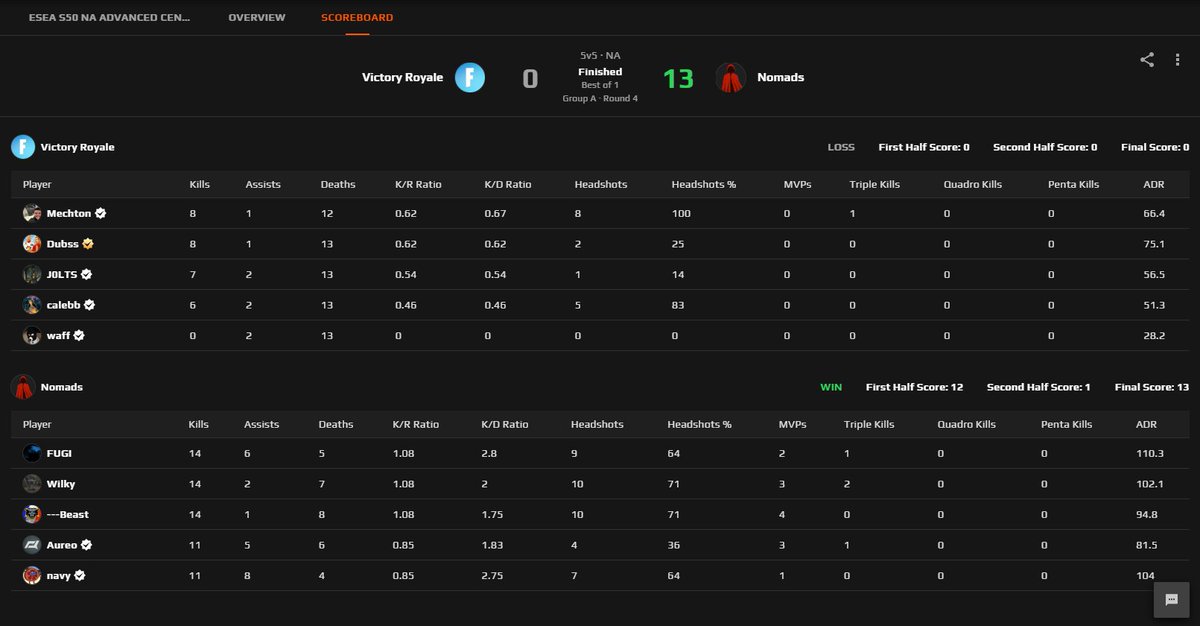Open Wilky's avatar
The image size is (1200, 626).
point(32,484)
